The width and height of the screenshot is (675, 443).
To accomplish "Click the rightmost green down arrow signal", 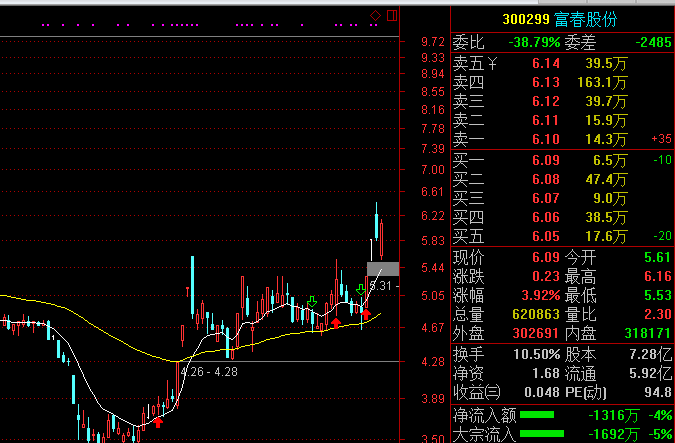I will click(x=360, y=290).
